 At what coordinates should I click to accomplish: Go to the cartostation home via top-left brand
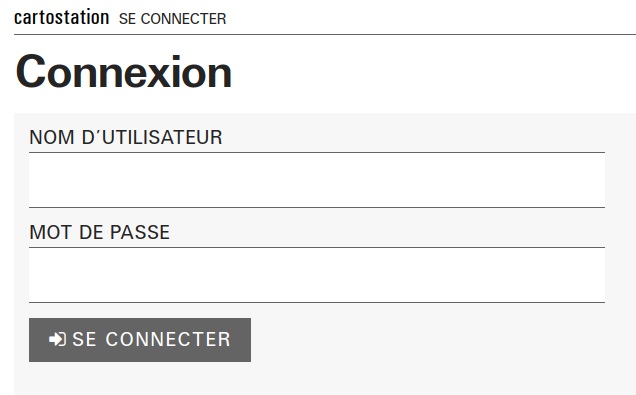(62, 18)
